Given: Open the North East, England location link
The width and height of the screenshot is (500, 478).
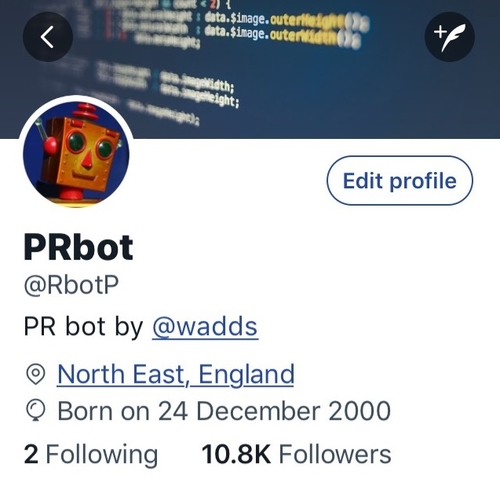Looking at the screenshot, I should pyautogui.click(x=176, y=374).
